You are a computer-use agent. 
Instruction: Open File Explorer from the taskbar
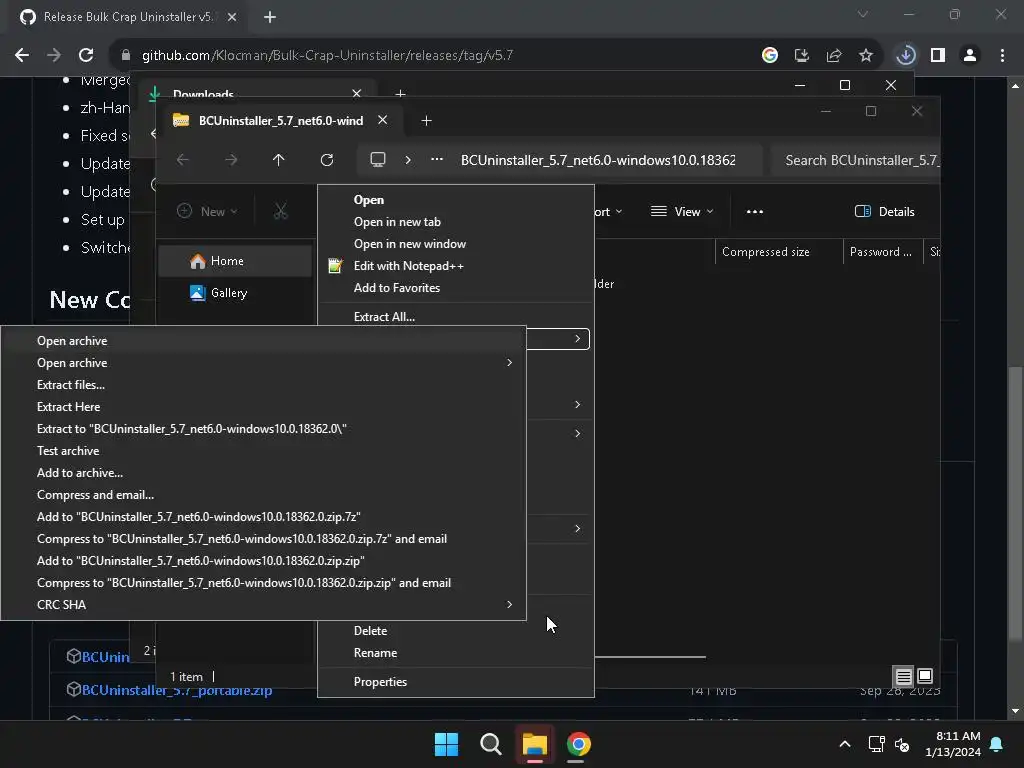tap(535, 744)
